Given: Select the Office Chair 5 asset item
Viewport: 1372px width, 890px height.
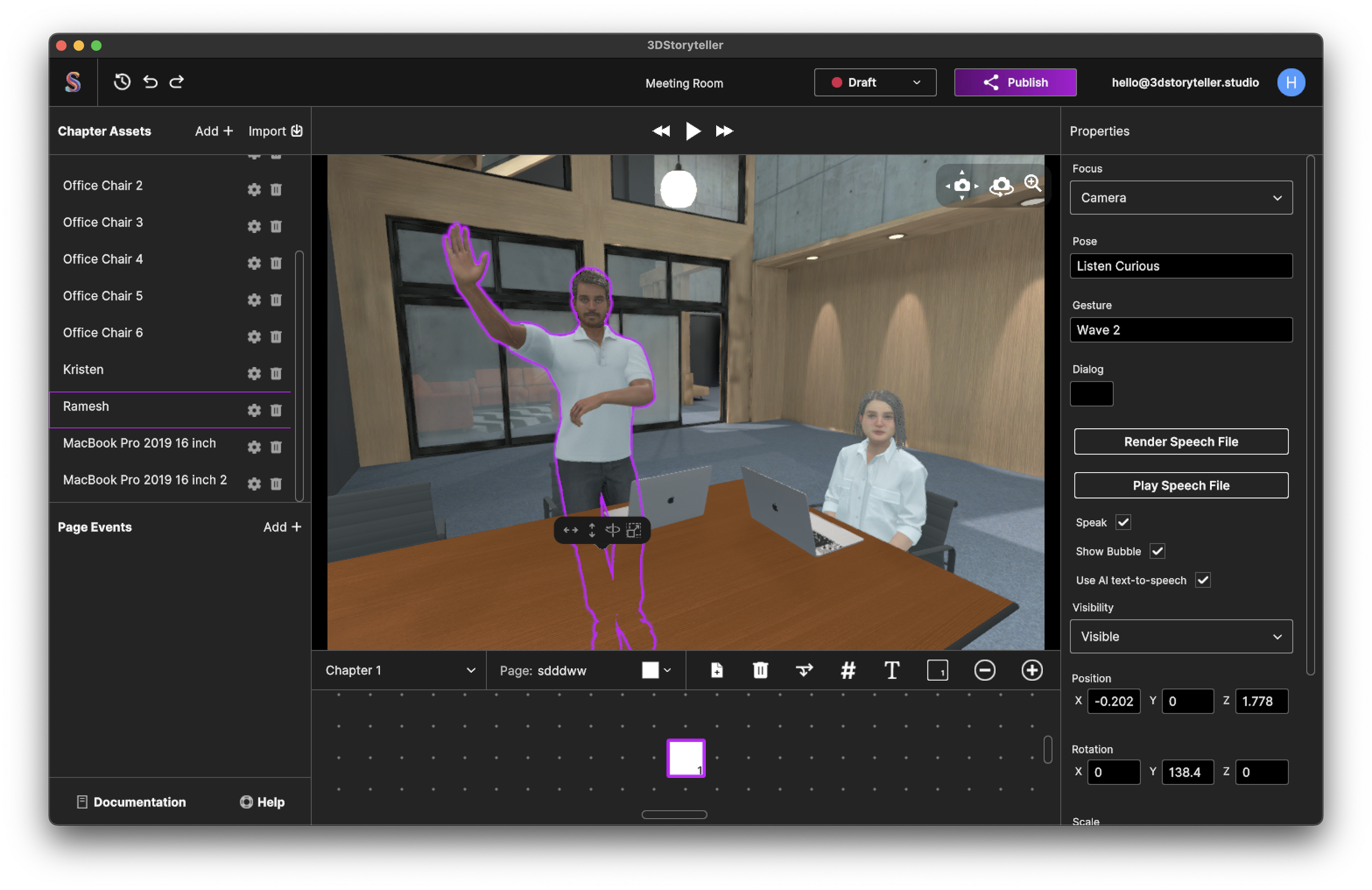Looking at the screenshot, I should coord(103,296).
